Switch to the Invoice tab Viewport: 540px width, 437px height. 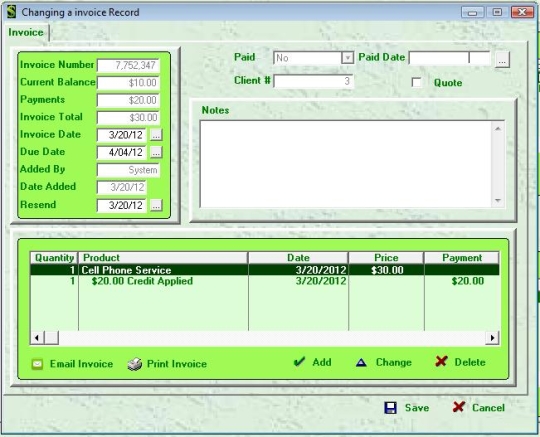26,32
